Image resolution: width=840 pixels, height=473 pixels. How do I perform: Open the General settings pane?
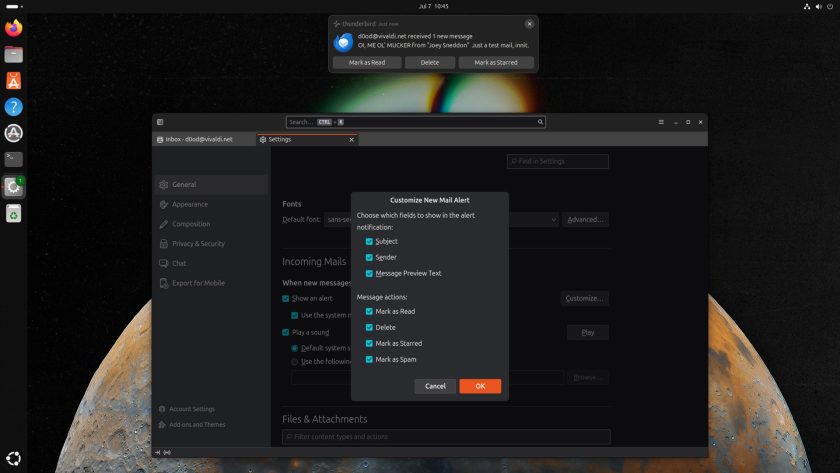coord(211,184)
